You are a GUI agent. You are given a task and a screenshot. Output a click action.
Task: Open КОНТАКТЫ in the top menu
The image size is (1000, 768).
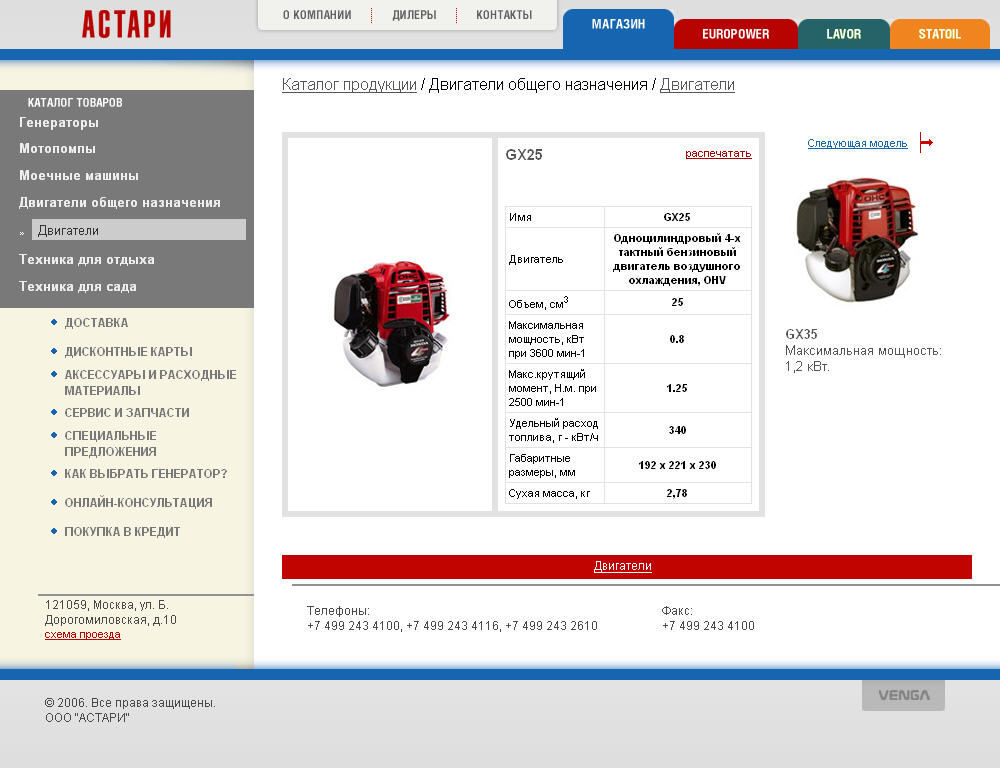point(504,15)
